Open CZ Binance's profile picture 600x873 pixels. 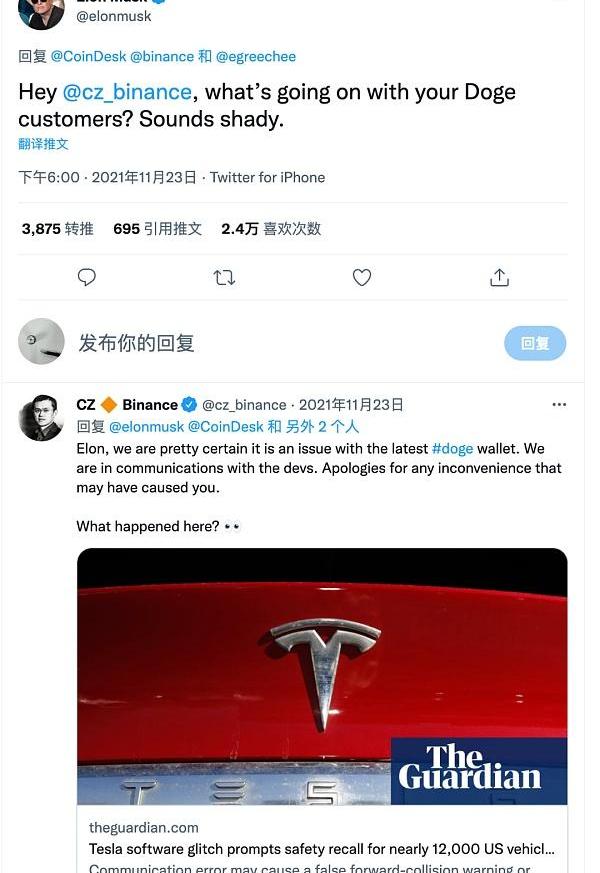(x=41, y=418)
